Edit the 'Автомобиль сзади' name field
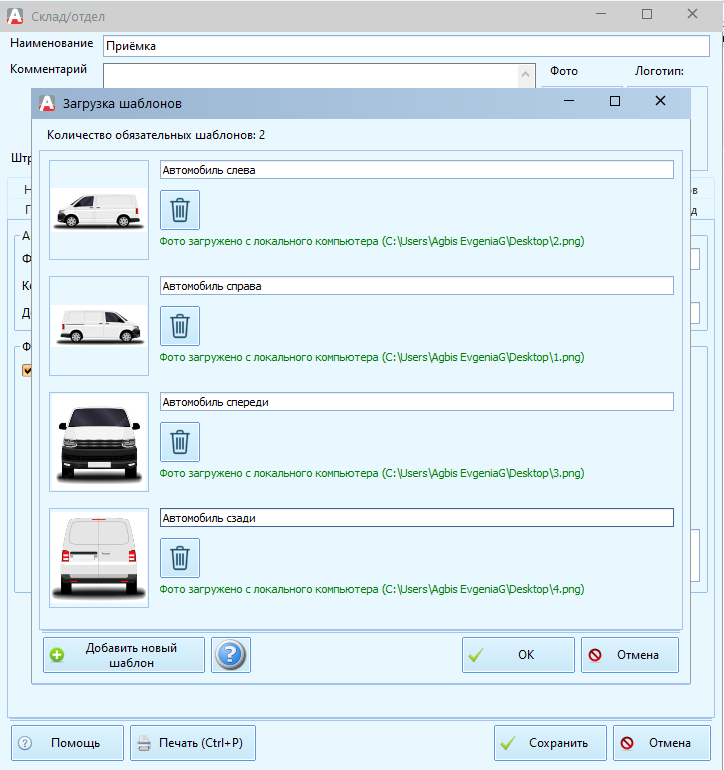This screenshot has height=770, width=724. [x=417, y=518]
